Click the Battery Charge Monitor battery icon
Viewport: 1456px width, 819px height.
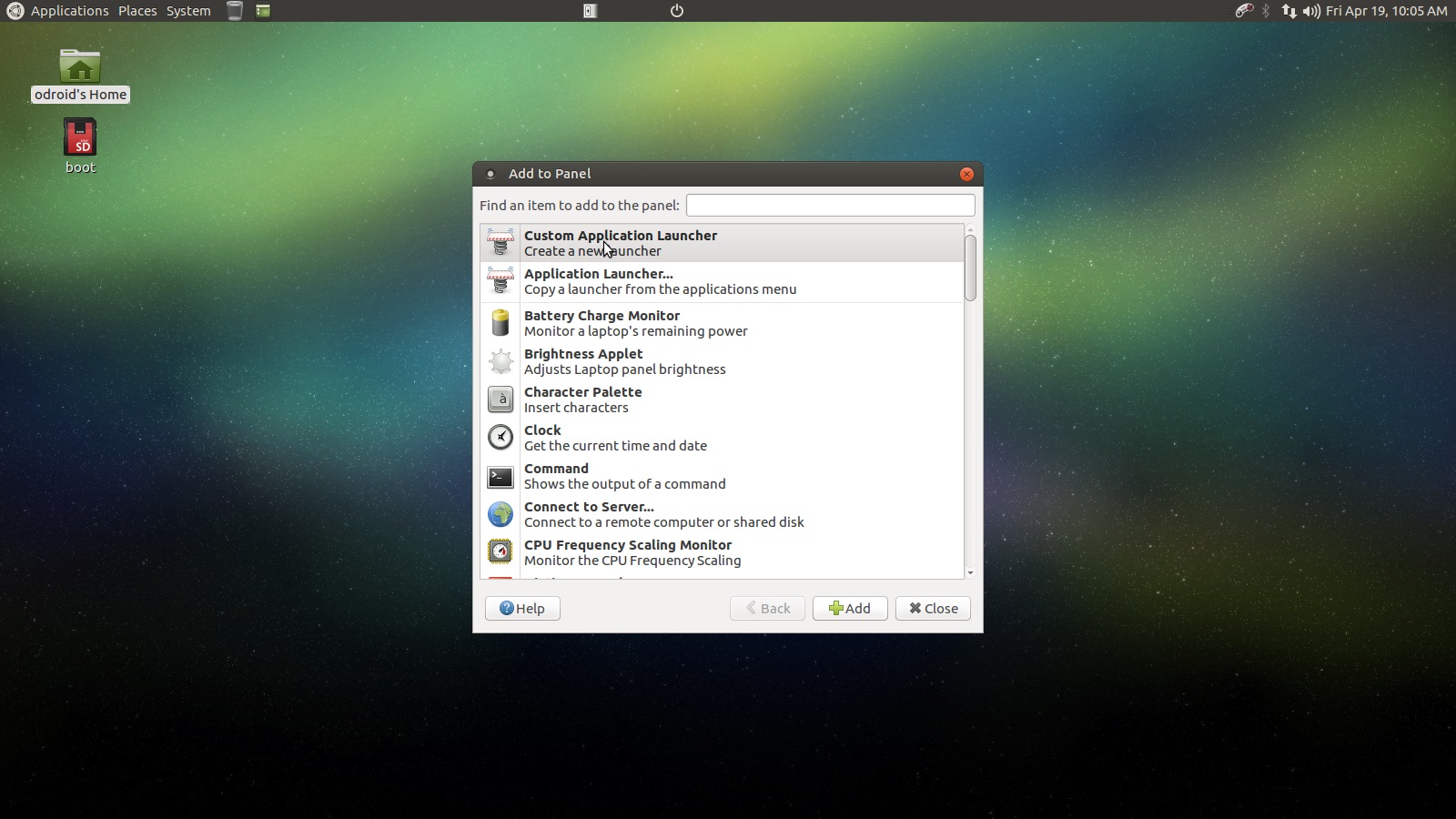(x=500, y=323)
